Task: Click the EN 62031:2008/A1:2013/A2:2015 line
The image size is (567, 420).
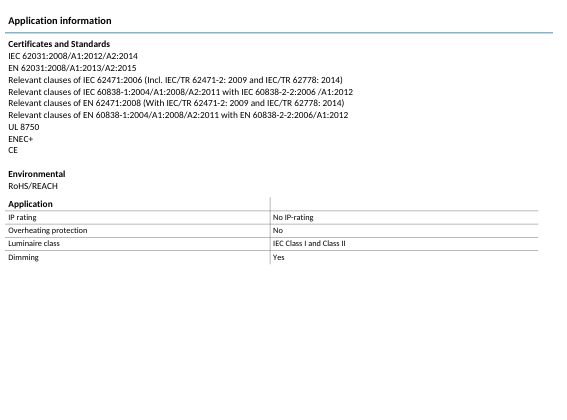Action: [x=72, y=68]
